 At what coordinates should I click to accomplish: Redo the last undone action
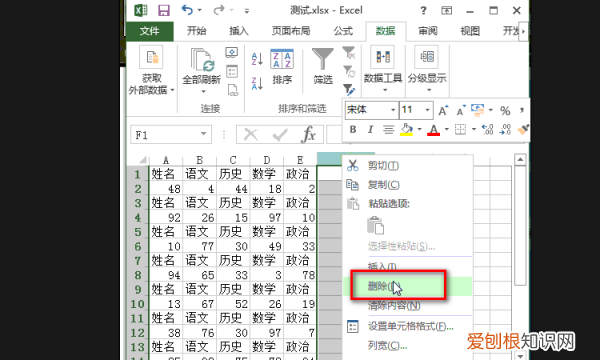click(x=219, y=10)
